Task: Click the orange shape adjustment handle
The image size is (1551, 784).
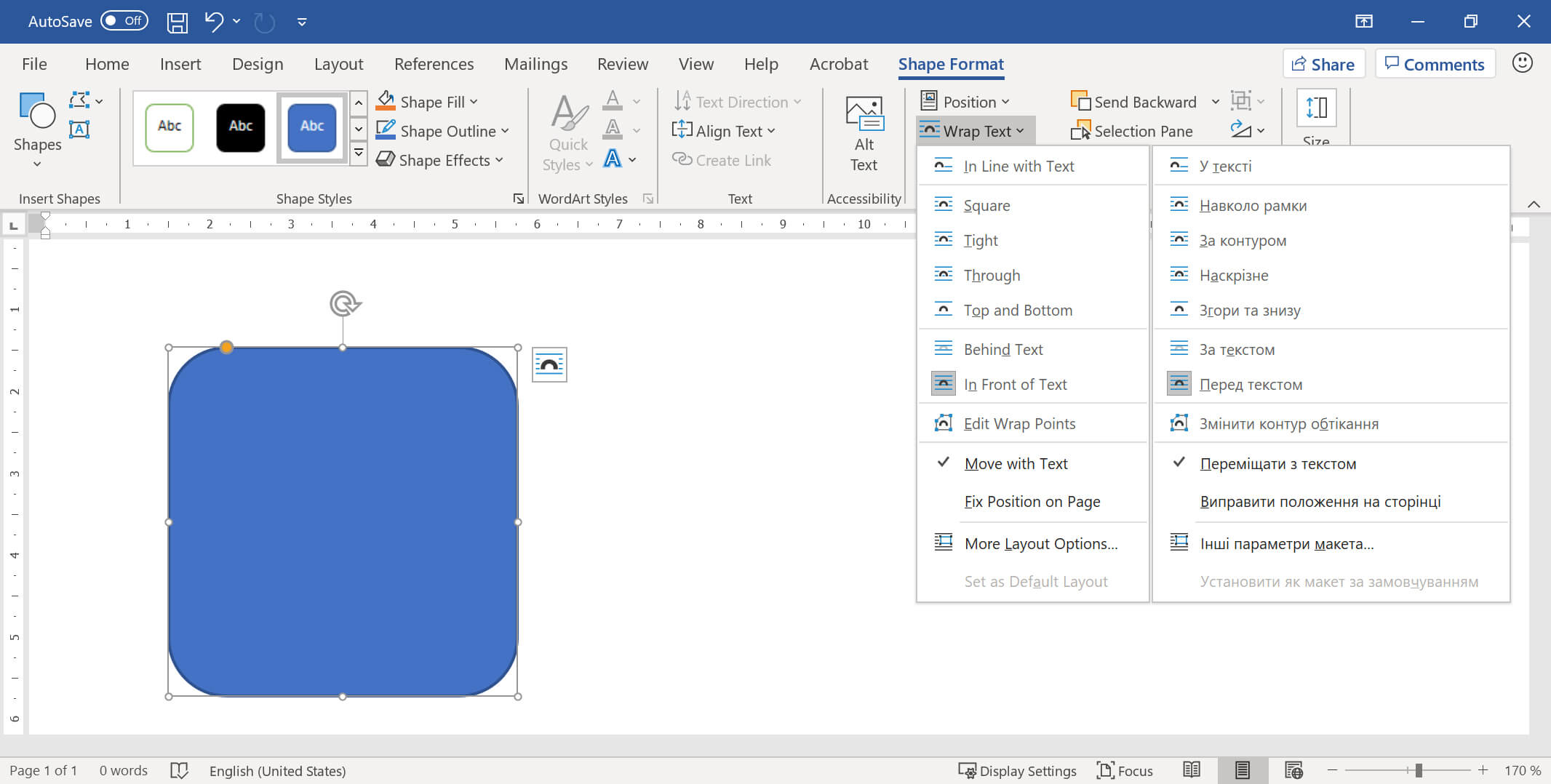Action: click(227, 348)
